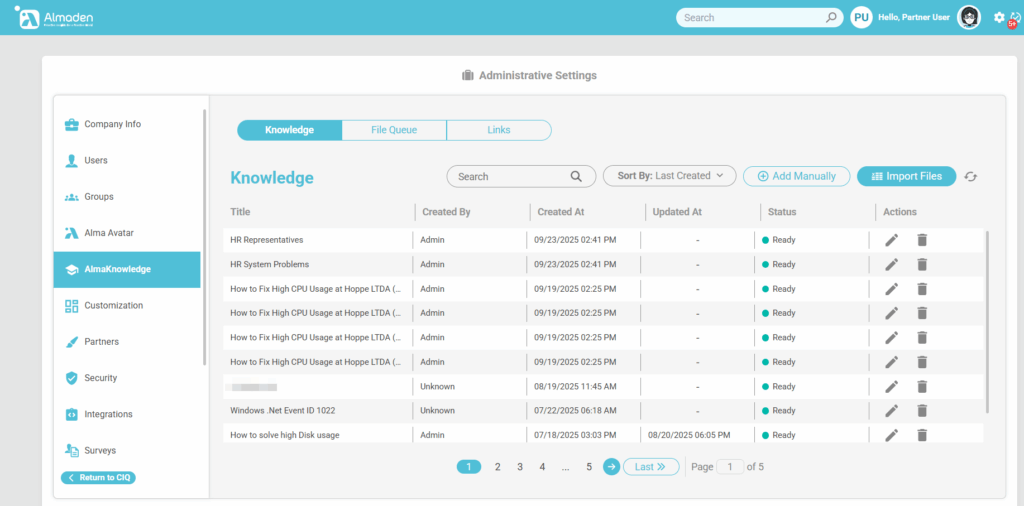The image size is (1024, 506).
Task: Delete the HR System Problems entry
Action: tap(922, 265)
